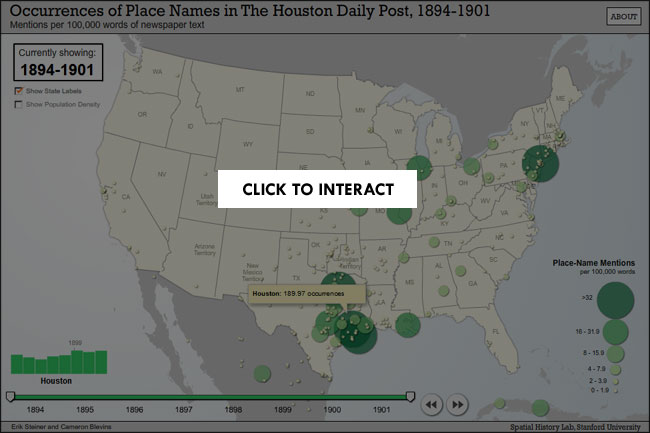Select the right timeline slider handle
Viewport: 650px width, 433px height.
pyautogui.click(x=410, y=396)
